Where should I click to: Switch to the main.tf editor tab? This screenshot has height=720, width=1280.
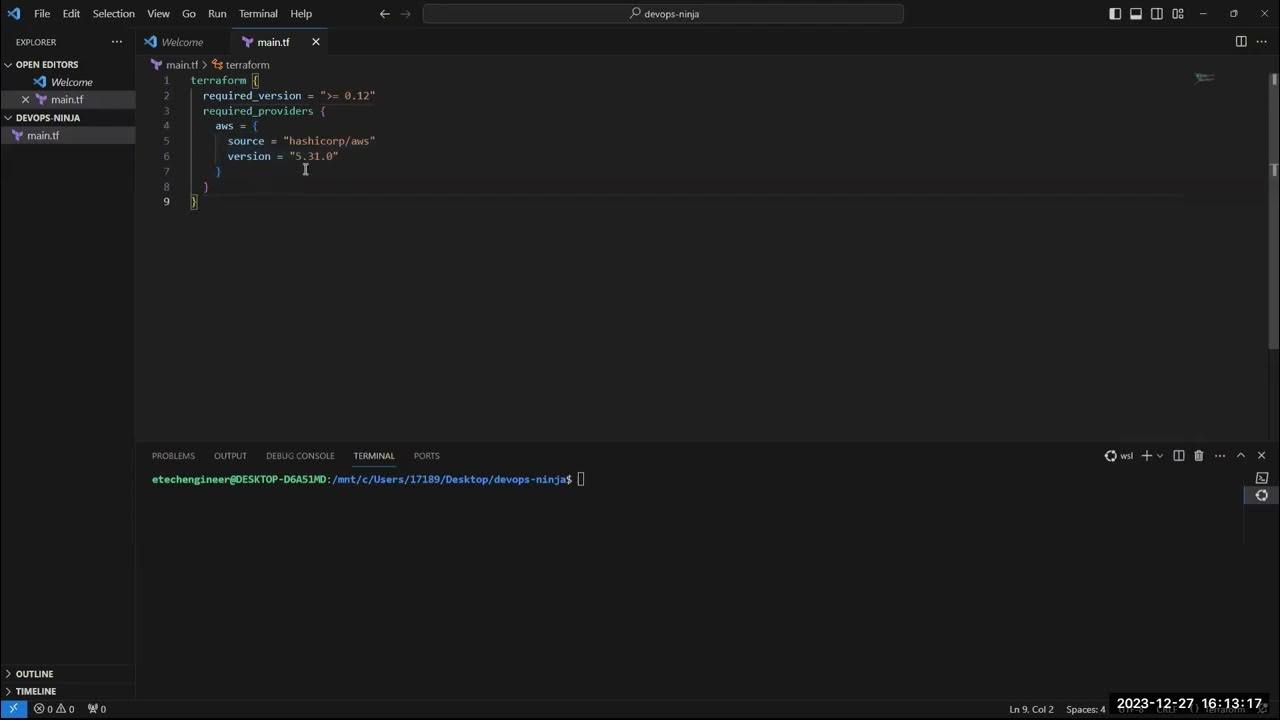click(x=273, y=42)
